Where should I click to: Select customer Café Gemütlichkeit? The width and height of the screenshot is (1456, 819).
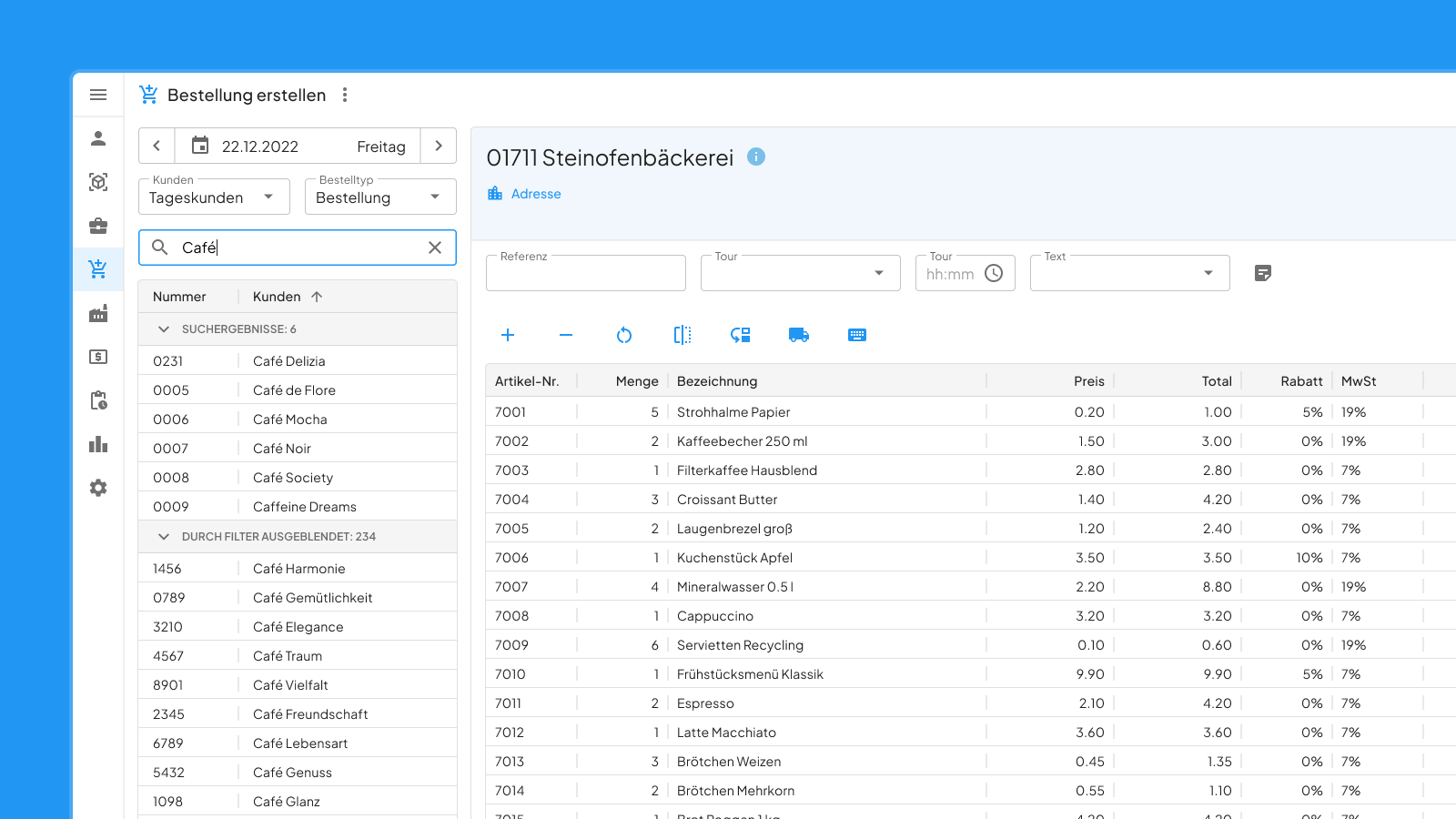(x=298, y=598)
